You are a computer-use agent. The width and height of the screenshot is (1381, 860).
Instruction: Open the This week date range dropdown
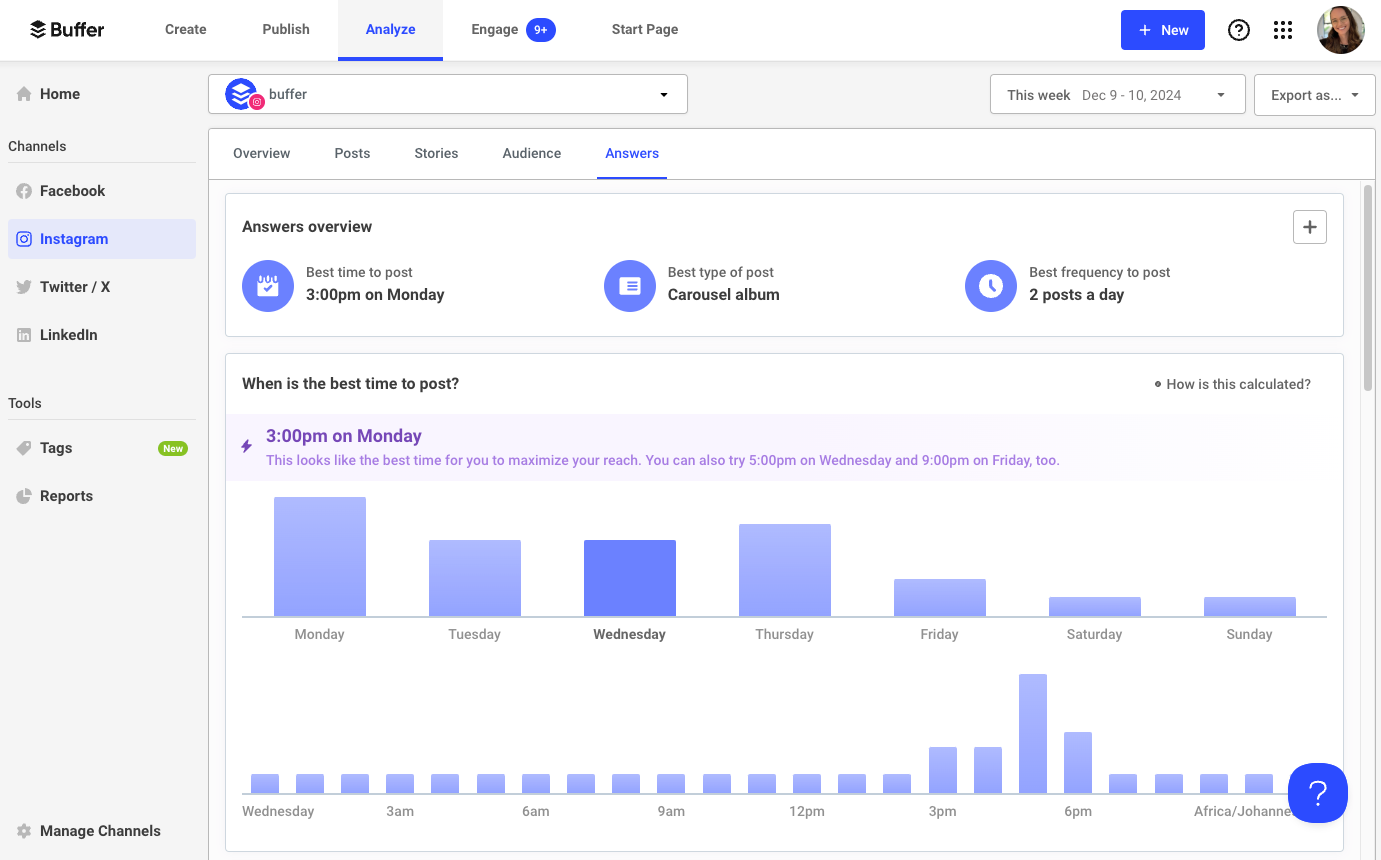pos(1117,94)
